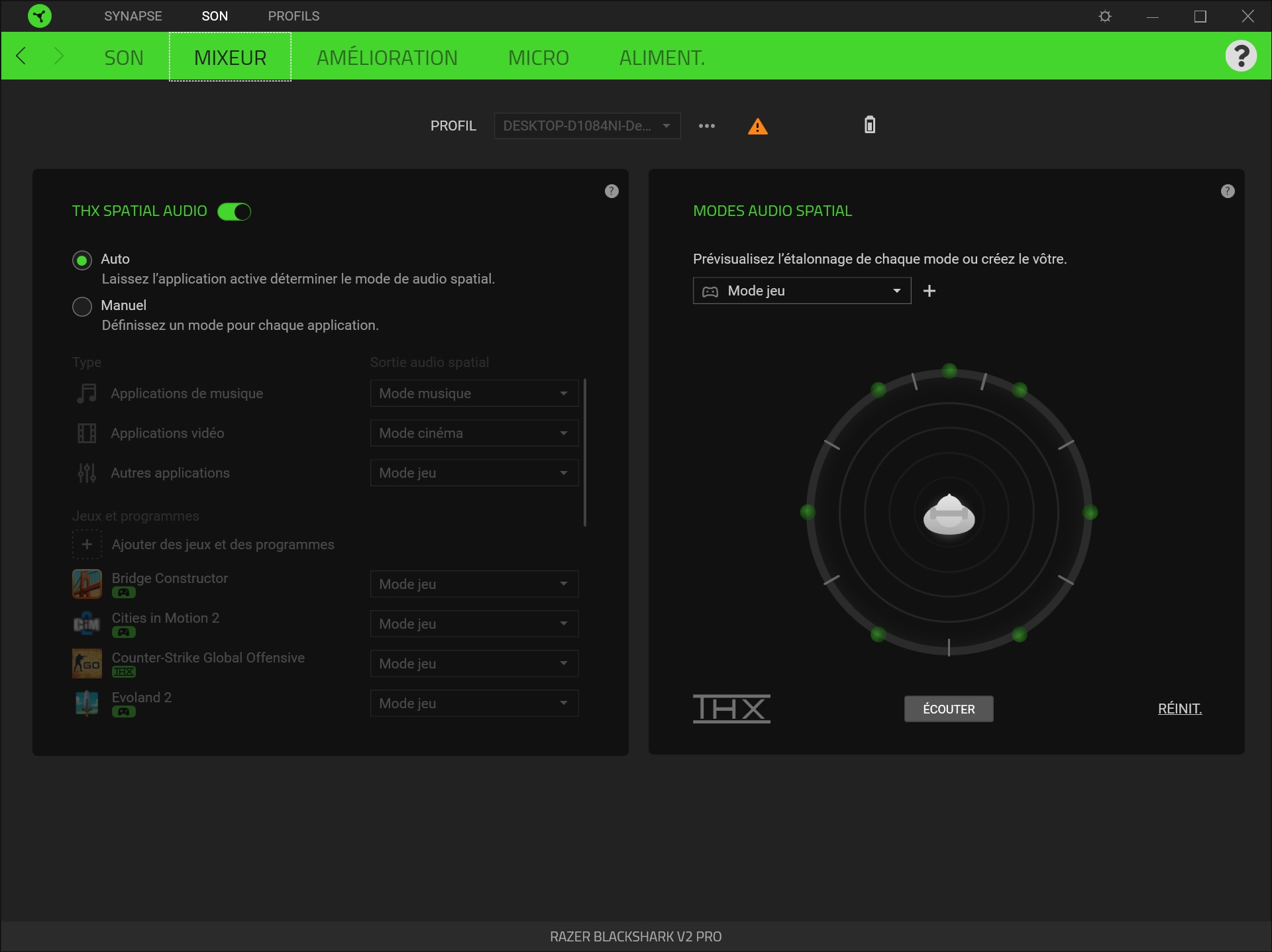Expand the Mode jeu preview dropdown
The width and height of the screenshot is (1272, 952).
[802, 291]
